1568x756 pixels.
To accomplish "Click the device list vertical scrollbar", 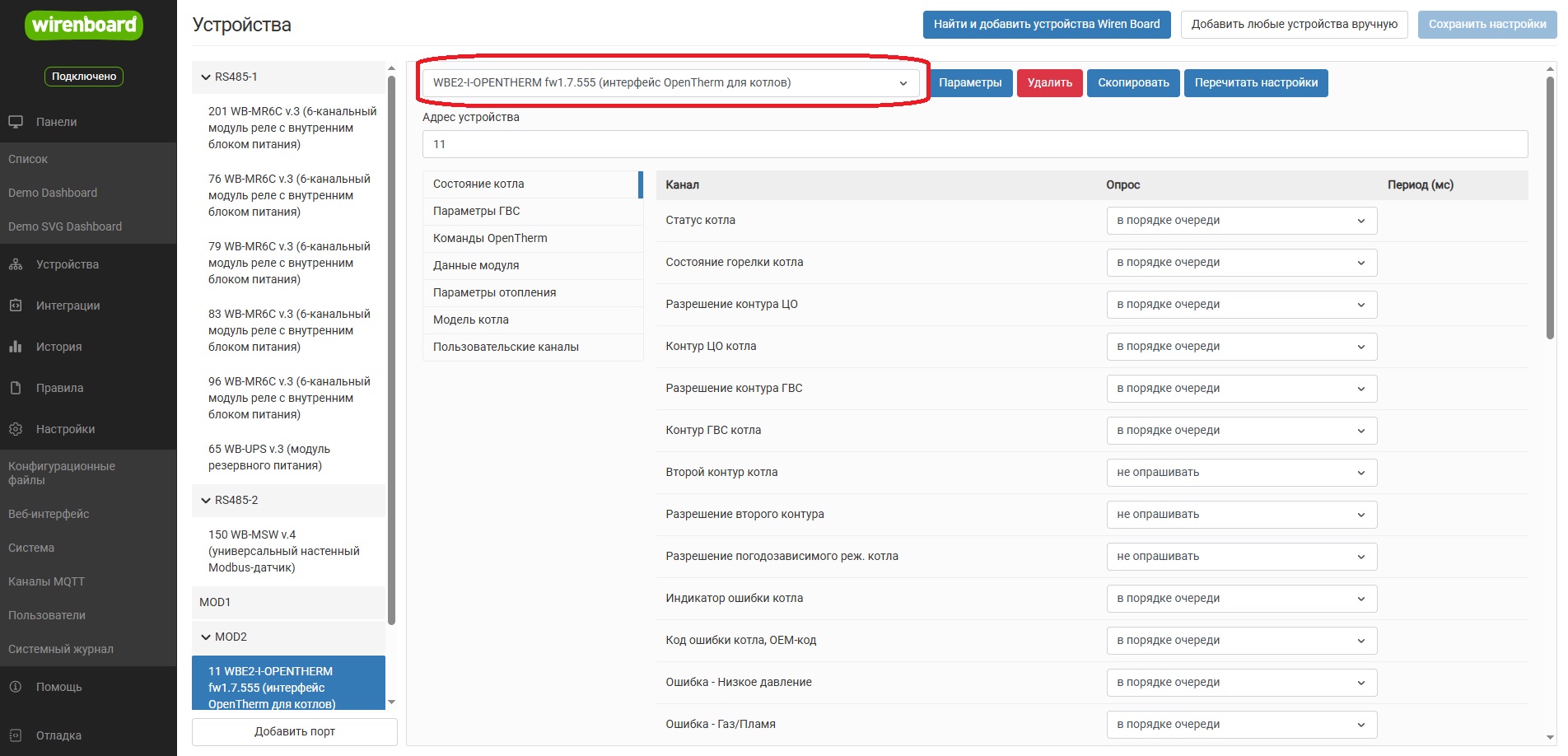I will 391,350.
